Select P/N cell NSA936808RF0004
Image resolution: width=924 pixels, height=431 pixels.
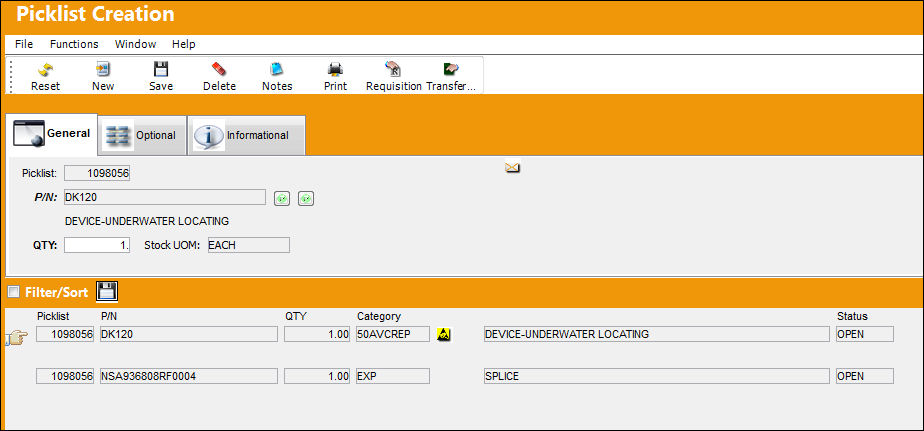pyautogui.click(x=189, y=376)
